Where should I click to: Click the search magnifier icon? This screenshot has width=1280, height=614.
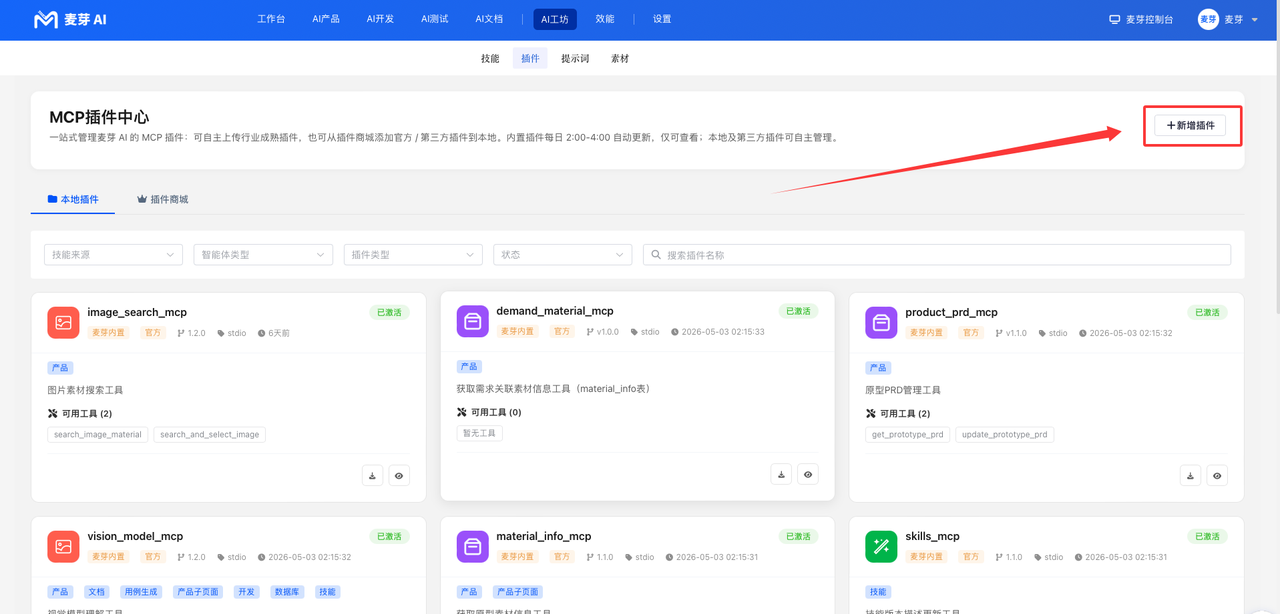[x=657, y=255]
